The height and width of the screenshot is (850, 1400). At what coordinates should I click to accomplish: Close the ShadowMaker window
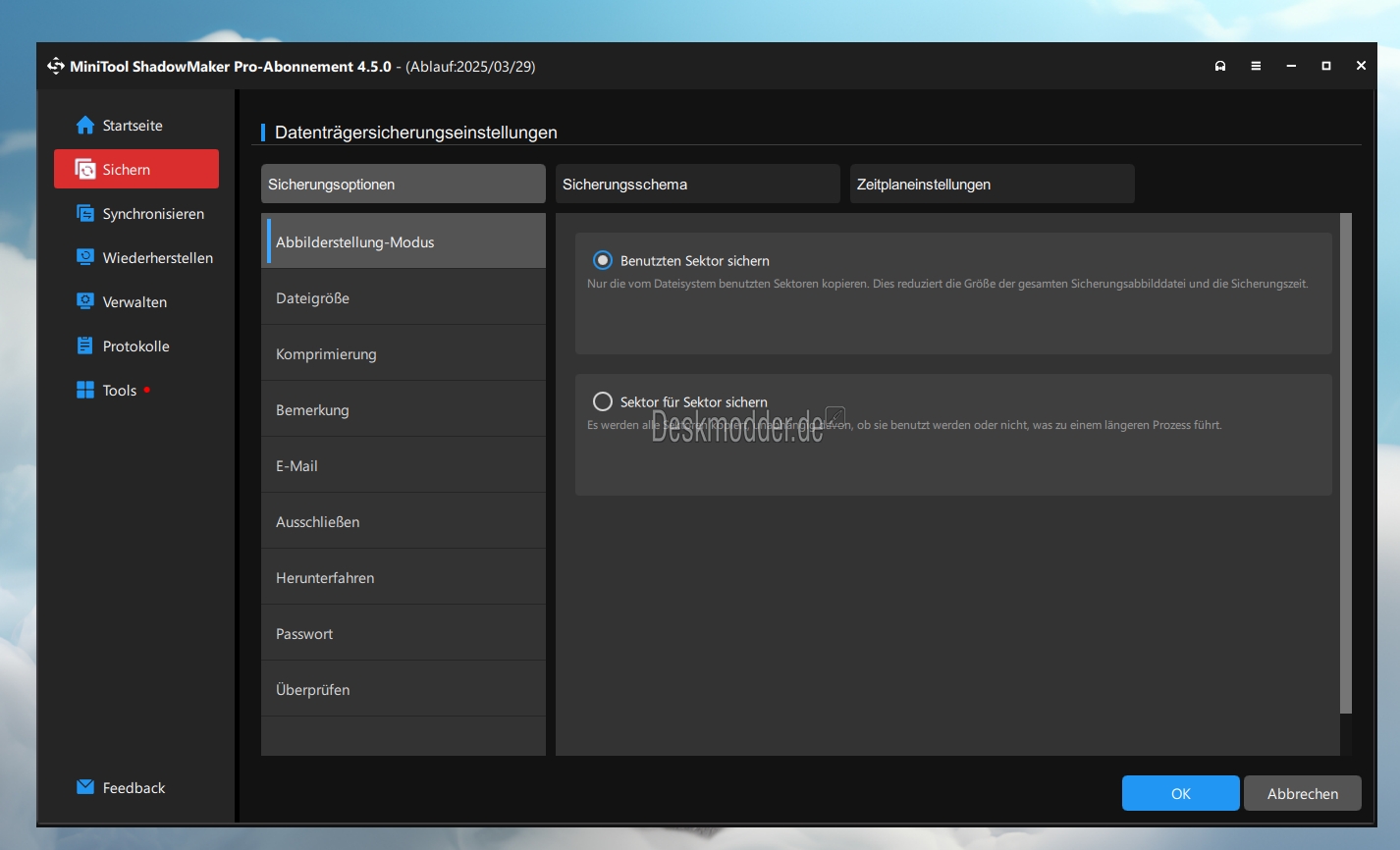(x=1361, y=66)
